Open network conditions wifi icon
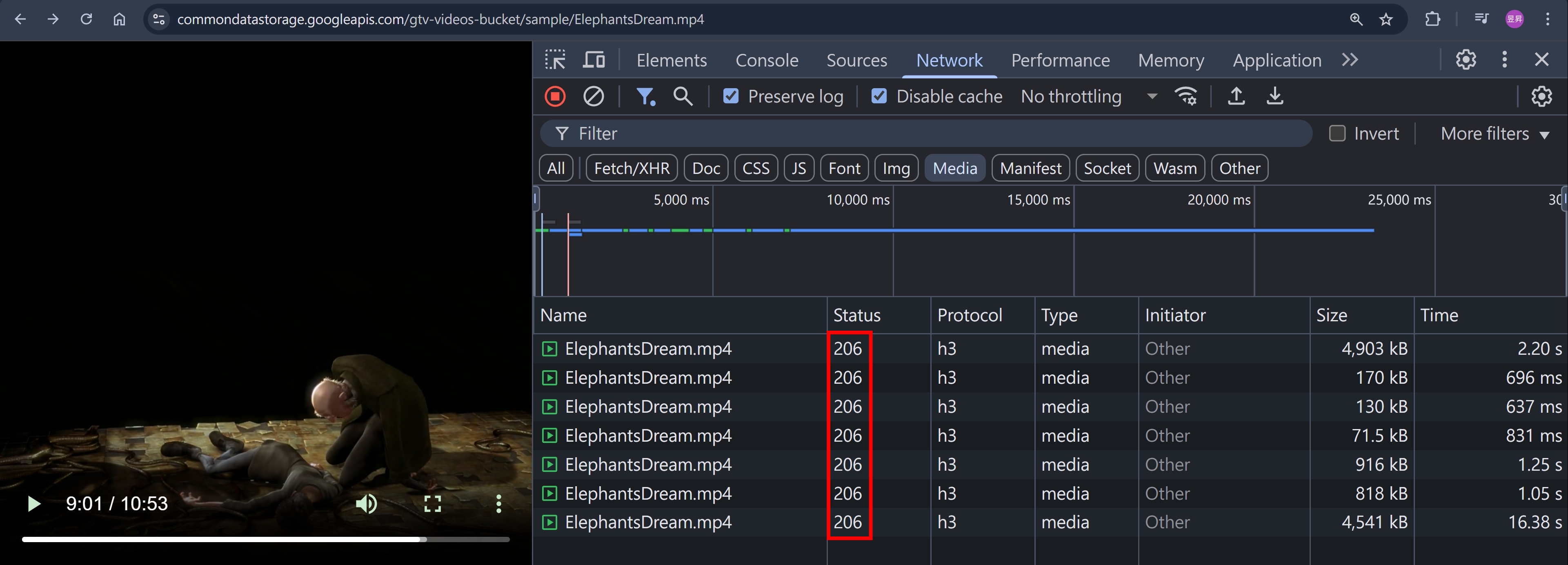 [x=1186, y=96]
